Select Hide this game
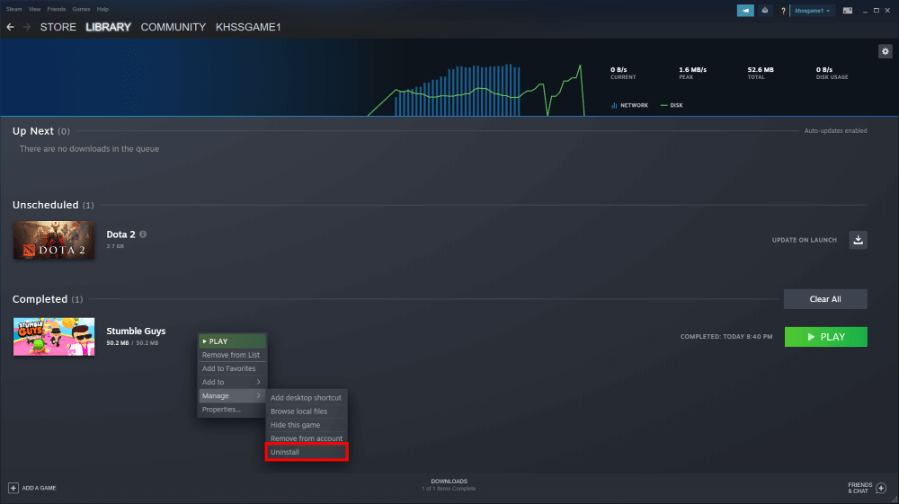This screenshot has width=899, height=504. (306, 425)
